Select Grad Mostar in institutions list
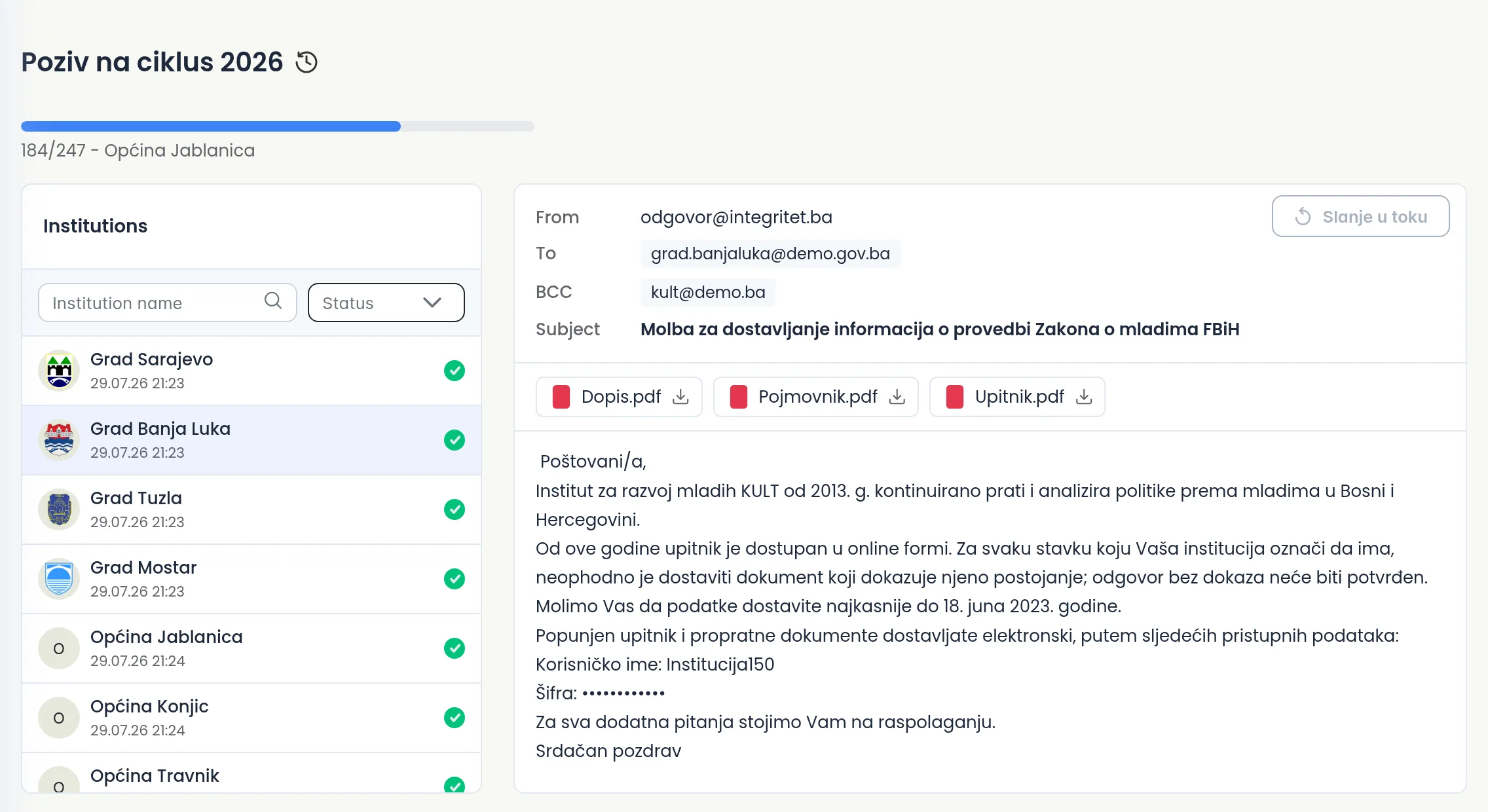 coord(251,579)
